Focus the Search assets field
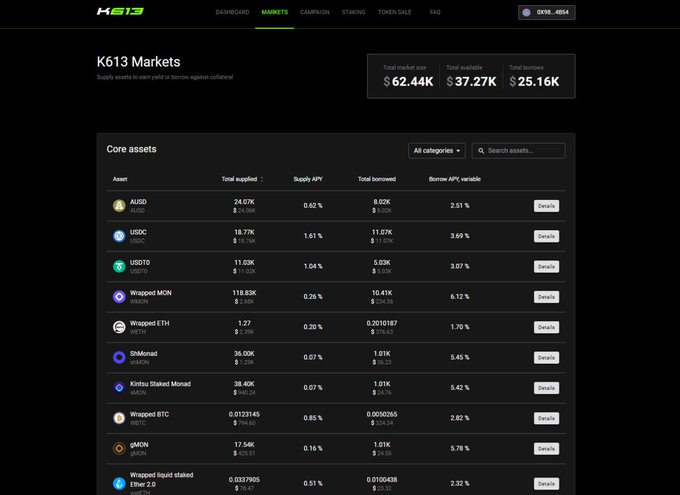Viewport: 680px width, 495px height. point(518,151)
